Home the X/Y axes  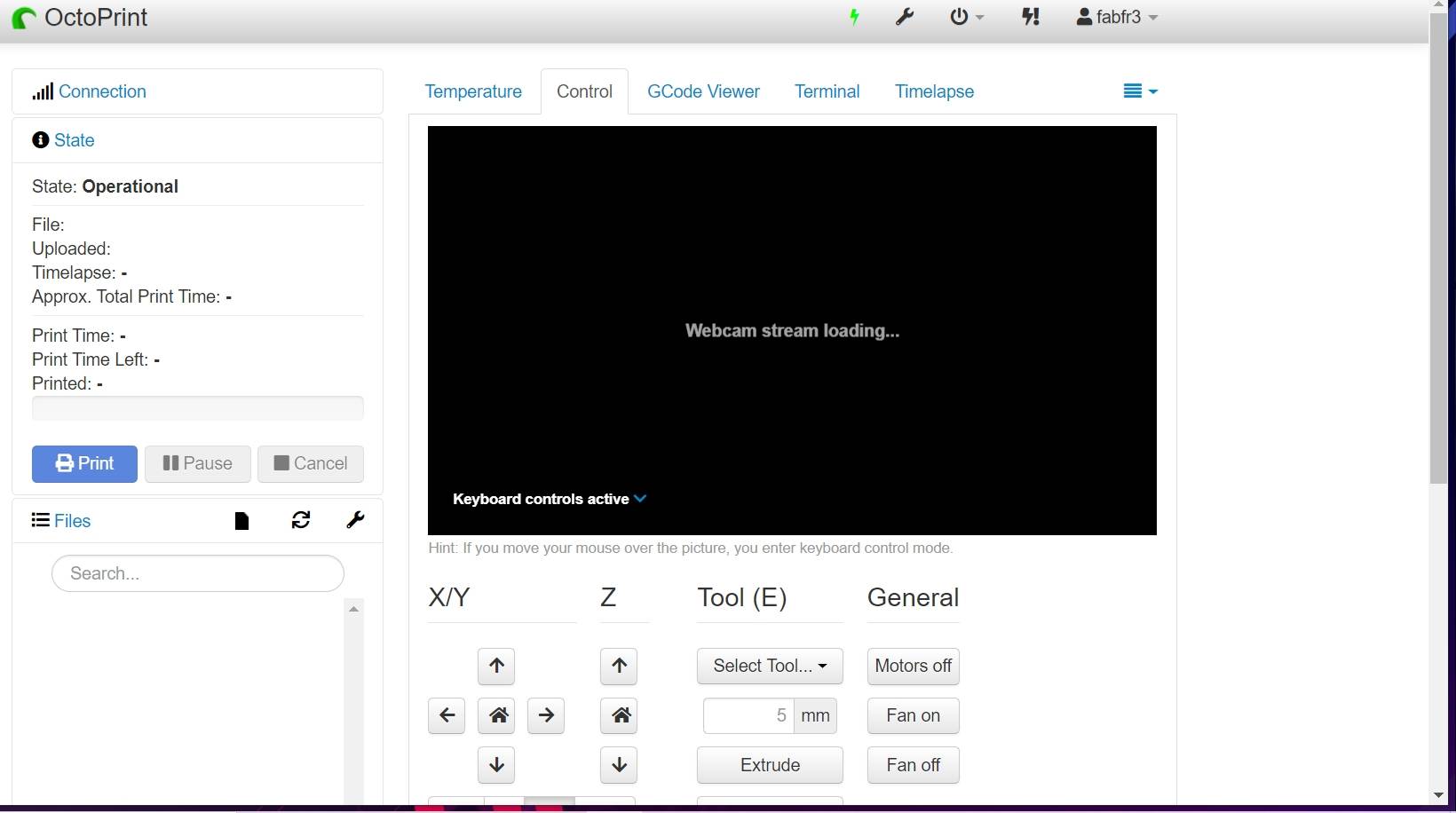(x=496, y=715)
